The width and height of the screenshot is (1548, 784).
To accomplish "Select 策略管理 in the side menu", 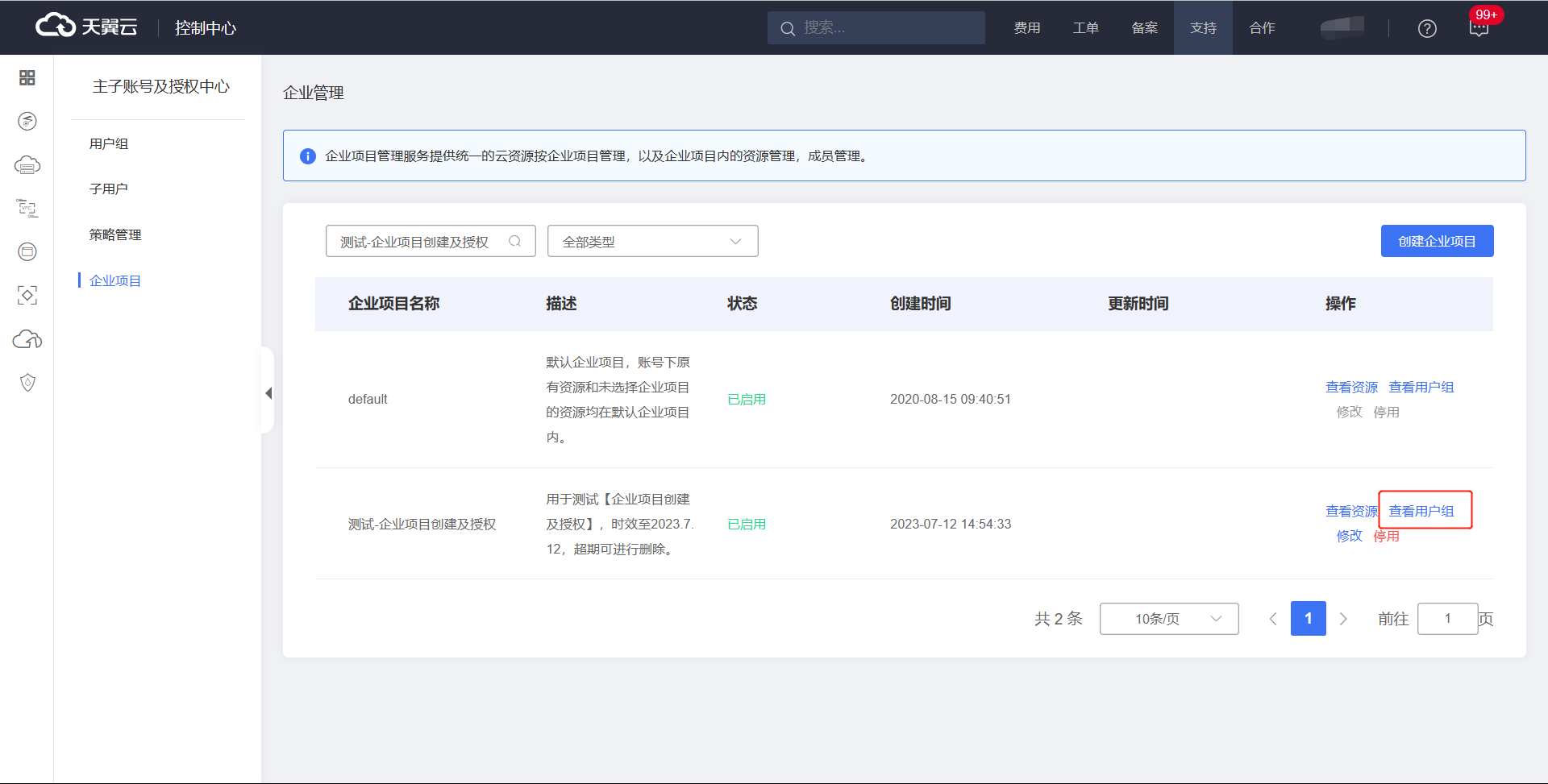I will click(x=115, y=234).
